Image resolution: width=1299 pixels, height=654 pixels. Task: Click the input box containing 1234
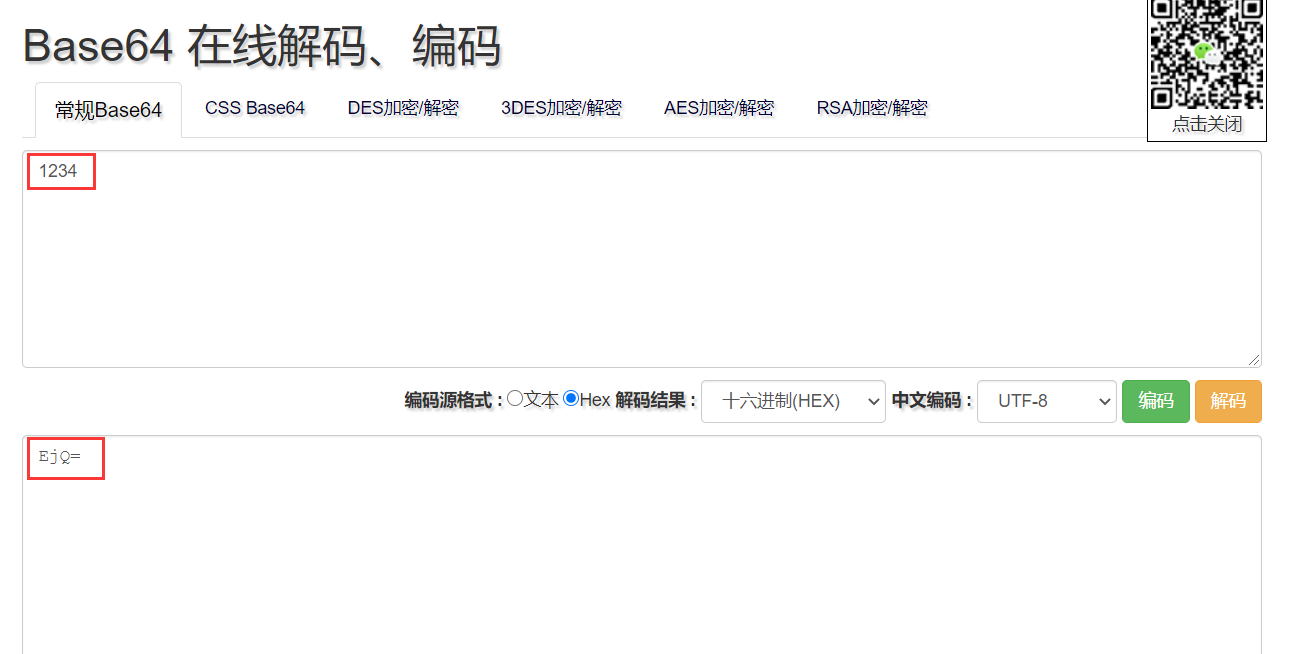(640, 258)
